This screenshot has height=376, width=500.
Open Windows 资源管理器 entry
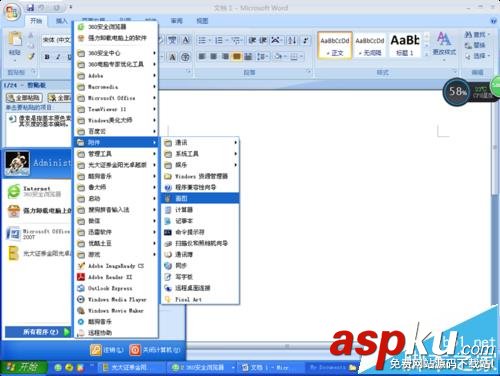[200, 176]
